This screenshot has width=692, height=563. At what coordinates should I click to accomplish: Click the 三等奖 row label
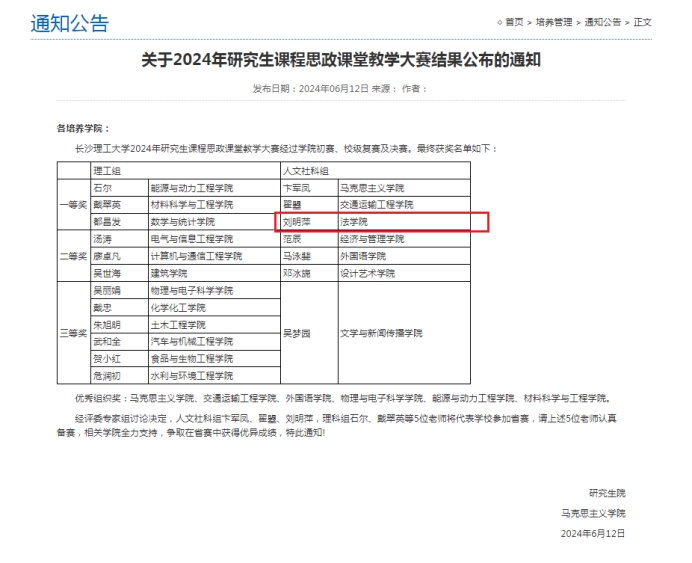pyautogui.click(x=74, y=333)
